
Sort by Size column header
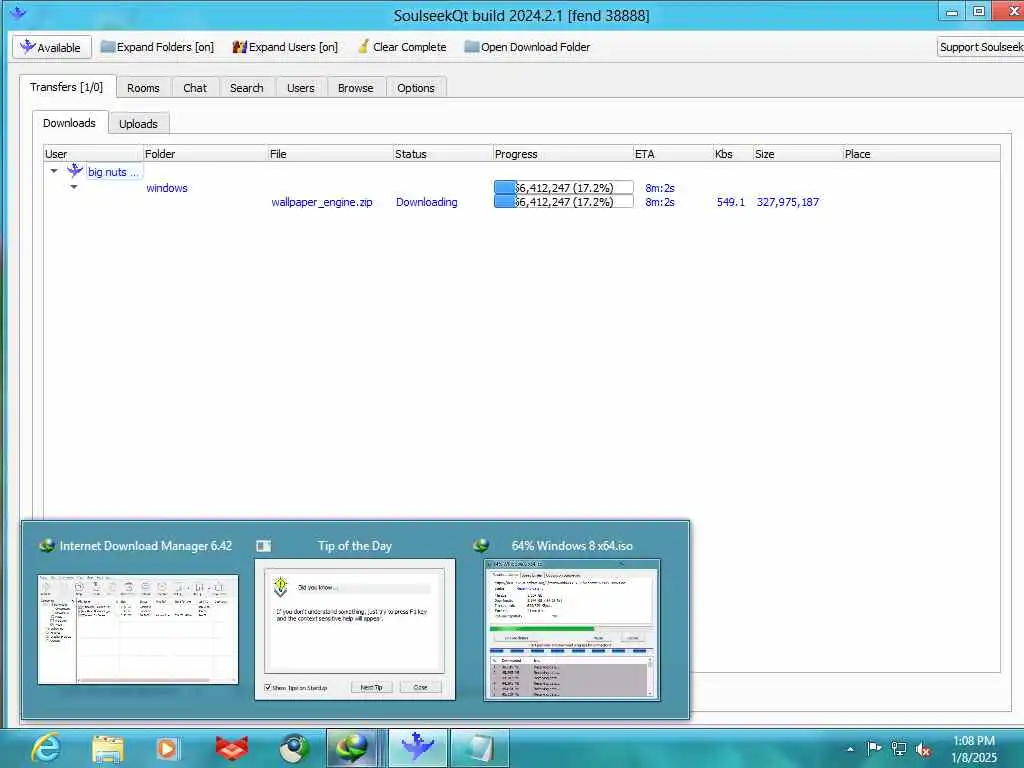coord(797,153)
